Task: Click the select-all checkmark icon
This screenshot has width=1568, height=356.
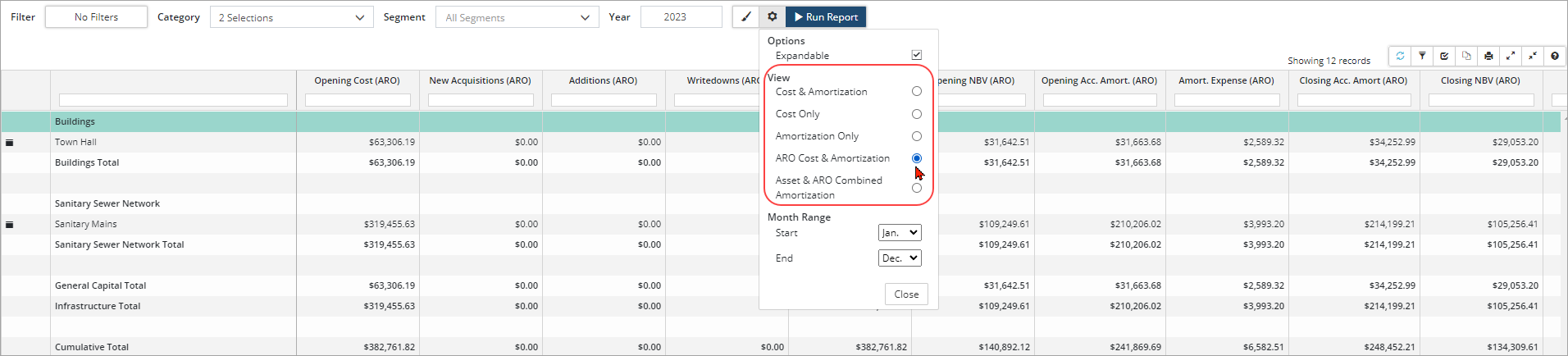Action: tap(1444, 56)
